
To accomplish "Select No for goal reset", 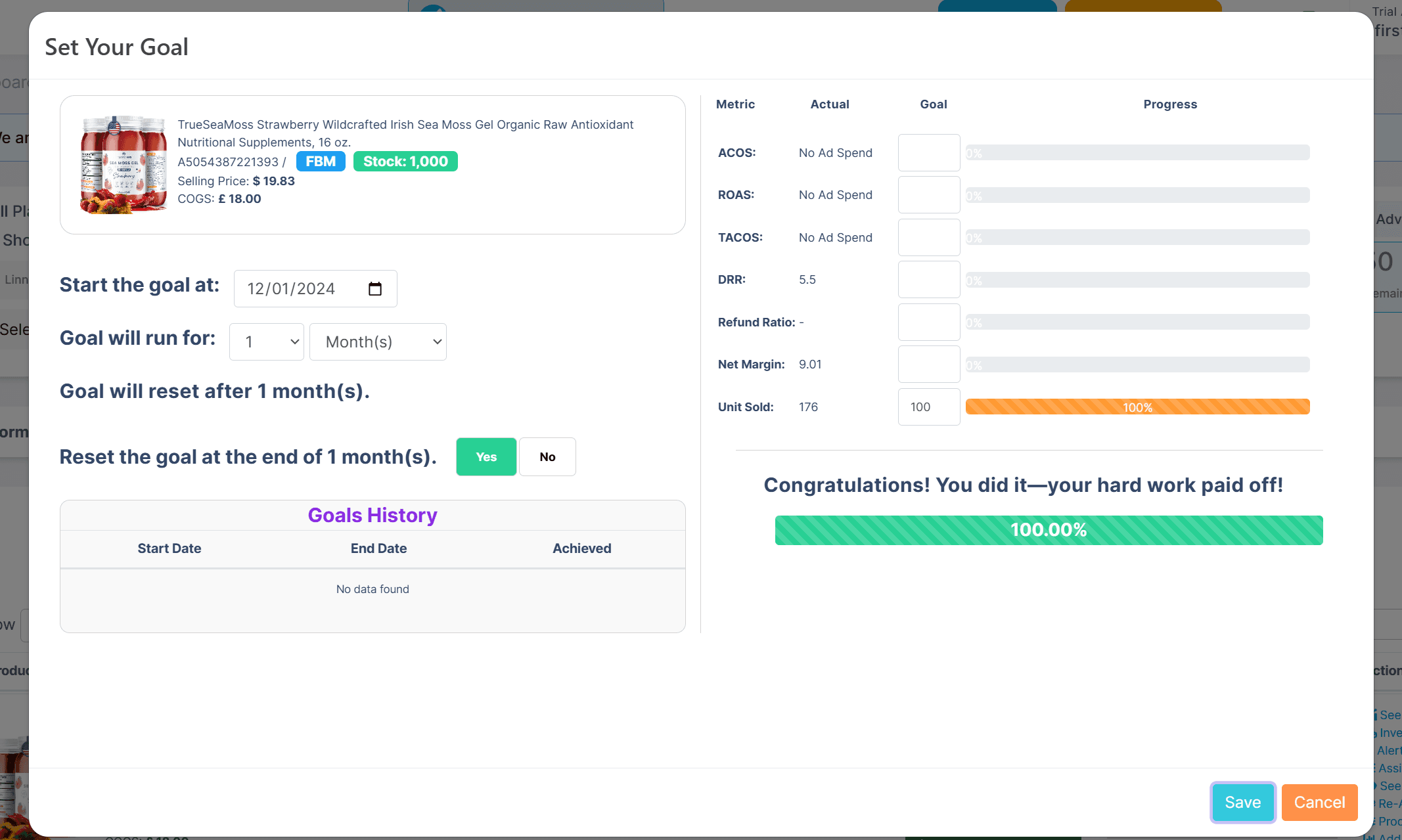I will point(547,456).
